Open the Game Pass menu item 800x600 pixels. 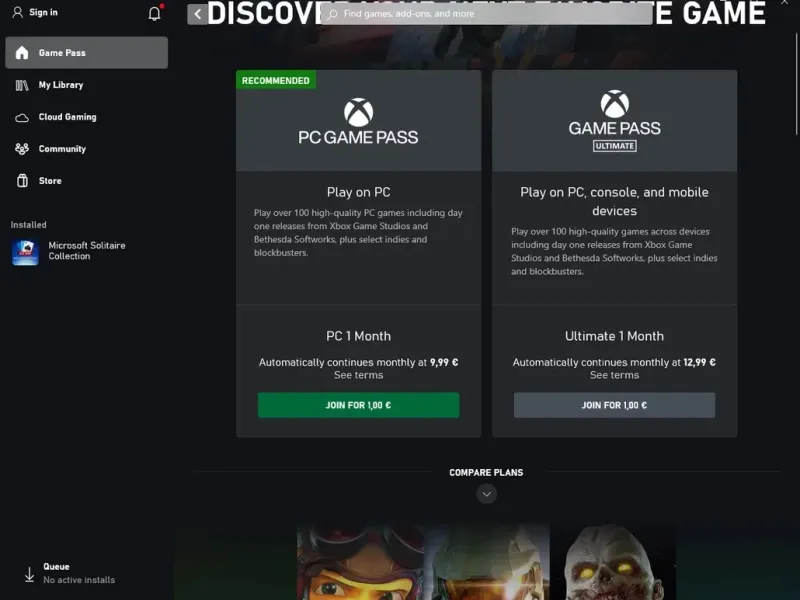(x=87, y=53)
